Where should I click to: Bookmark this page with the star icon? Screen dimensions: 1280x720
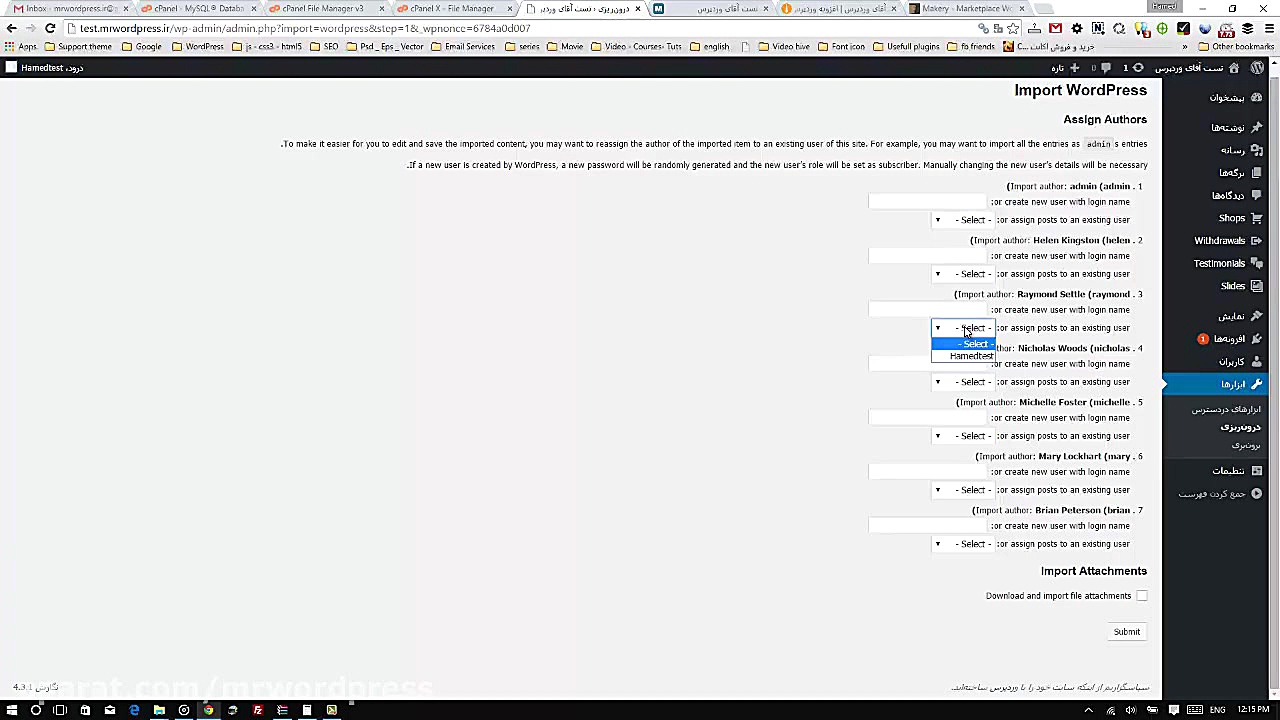point(1013,28)
